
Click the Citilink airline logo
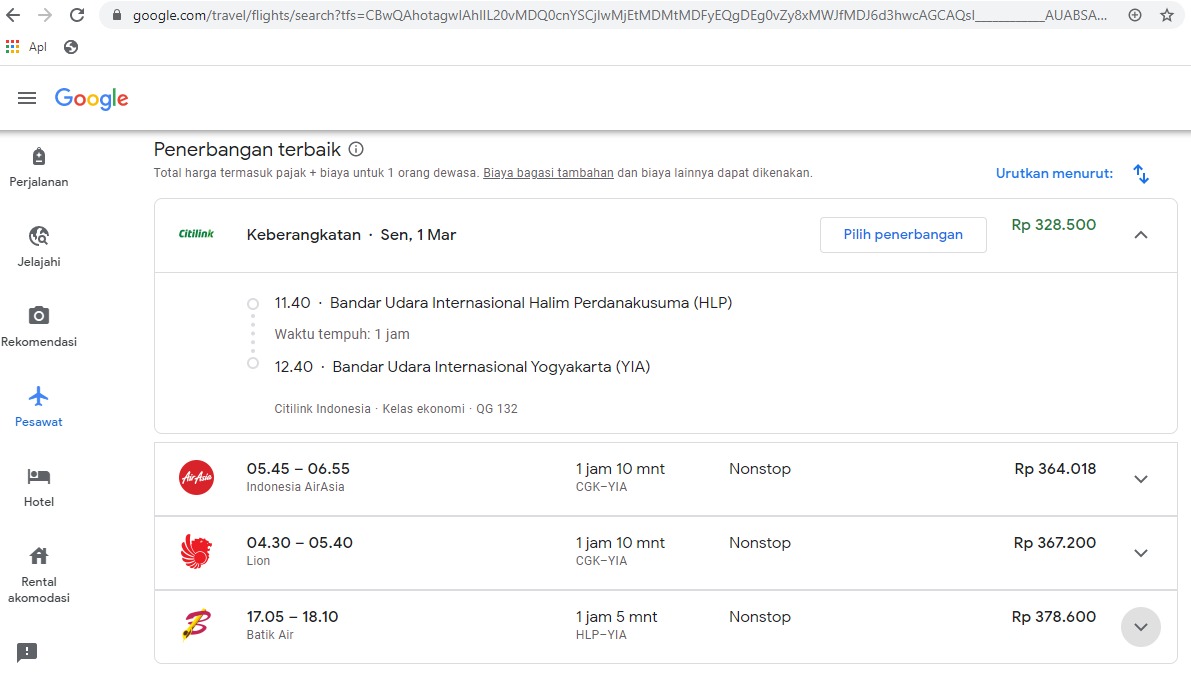[x=196, y=234]
